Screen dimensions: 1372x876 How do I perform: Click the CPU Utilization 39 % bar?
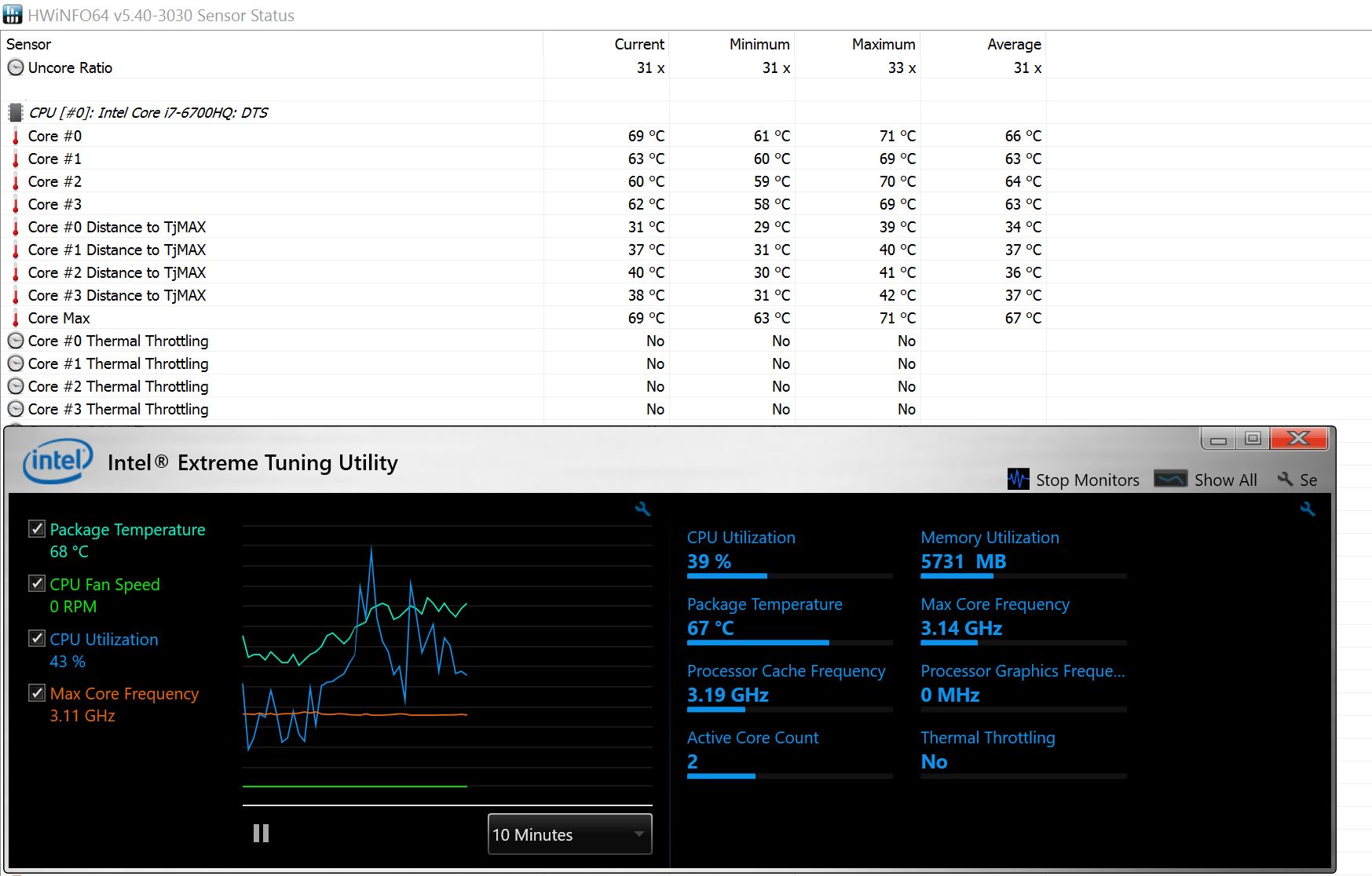tap(789, 575)
